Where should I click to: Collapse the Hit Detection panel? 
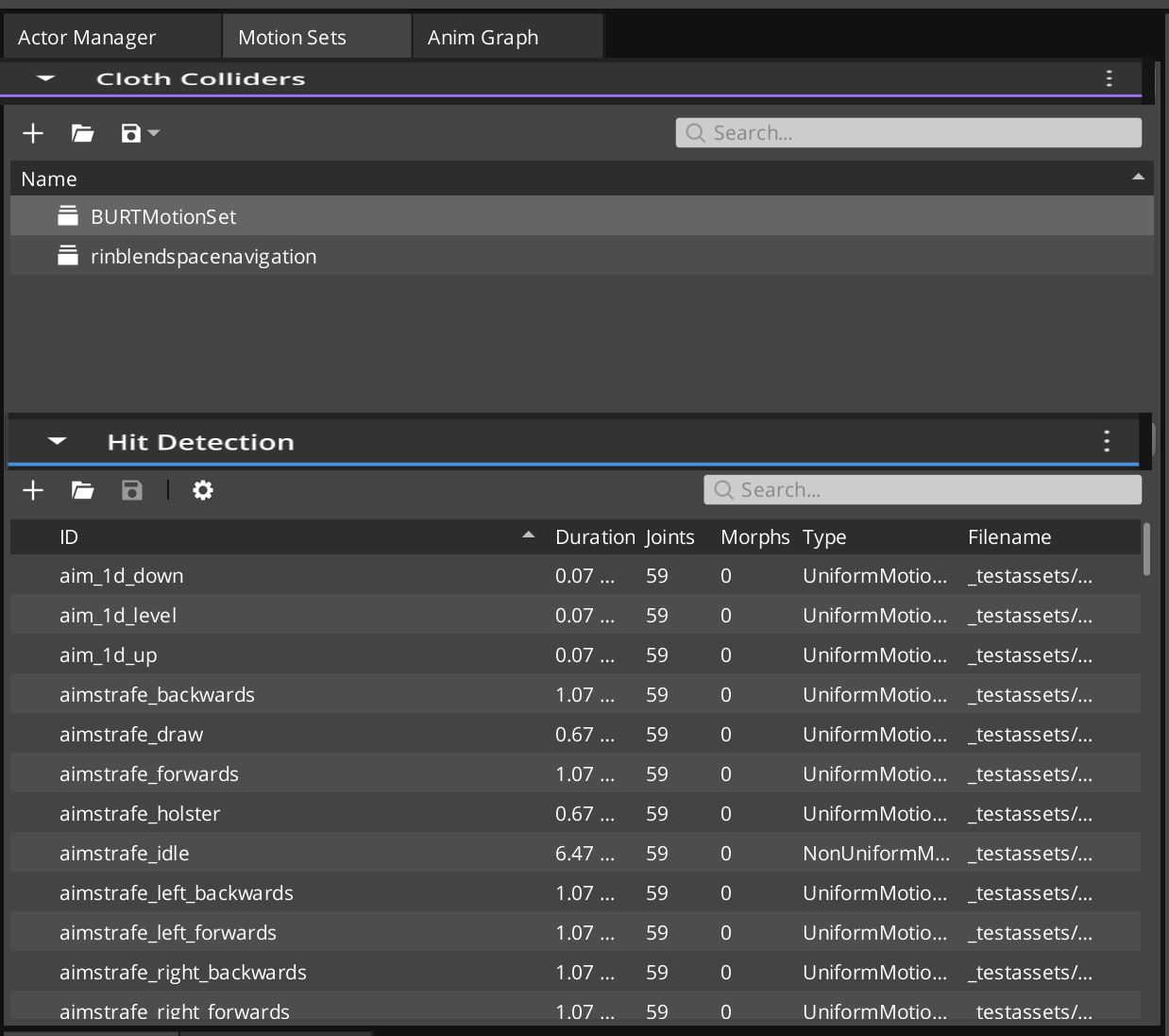57,440
